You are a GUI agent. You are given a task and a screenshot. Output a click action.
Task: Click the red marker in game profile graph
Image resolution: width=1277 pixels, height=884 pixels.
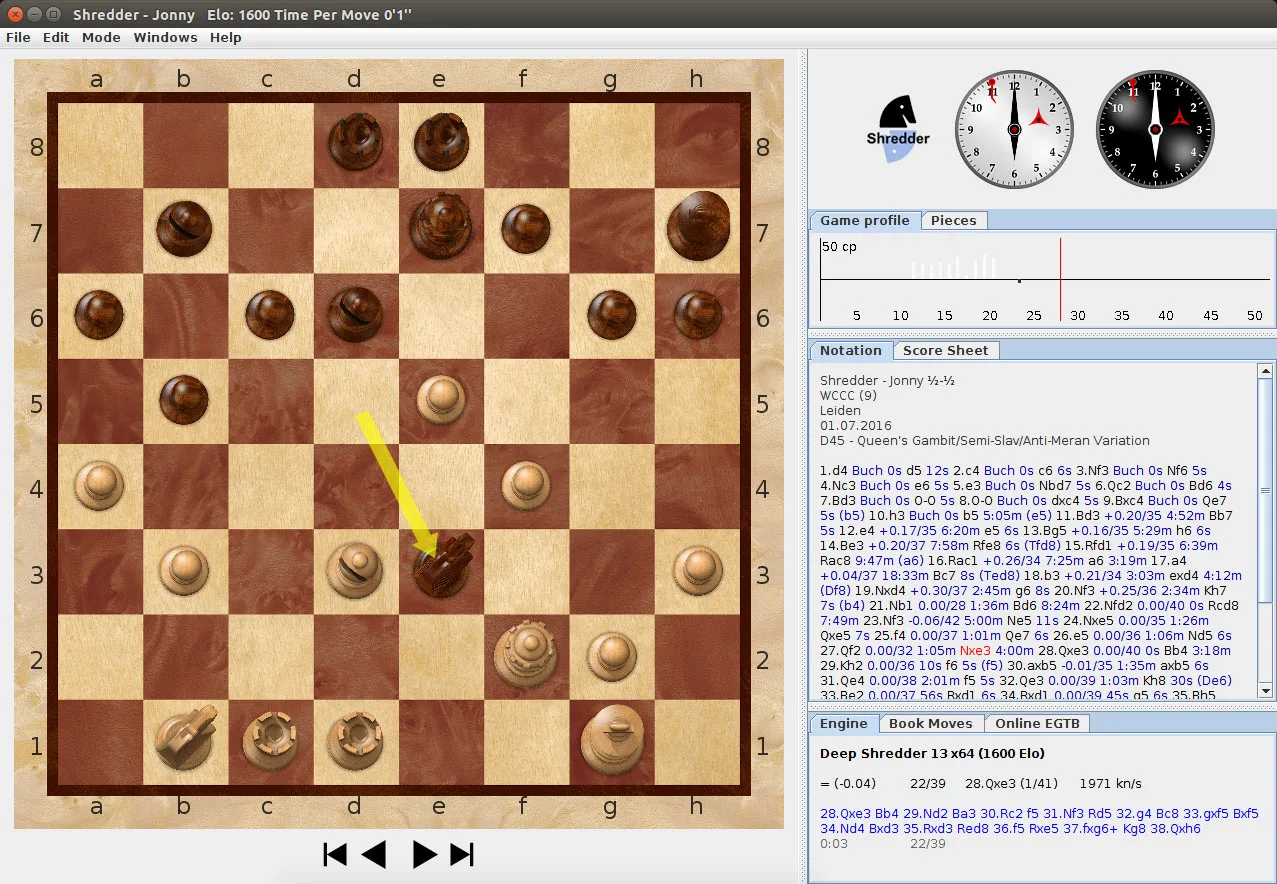(x=1060, y=279)
